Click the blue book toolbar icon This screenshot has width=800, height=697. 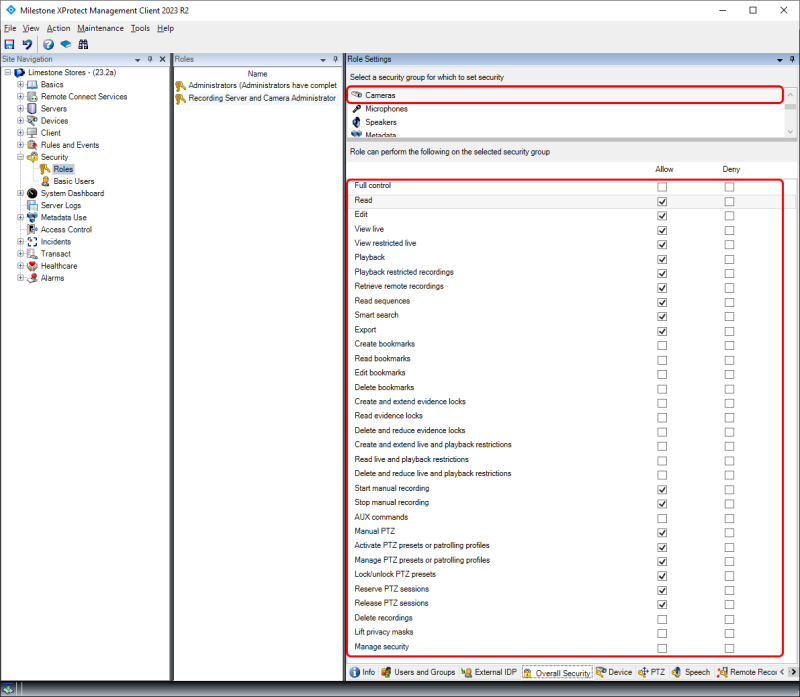click(x=65, y=44)
